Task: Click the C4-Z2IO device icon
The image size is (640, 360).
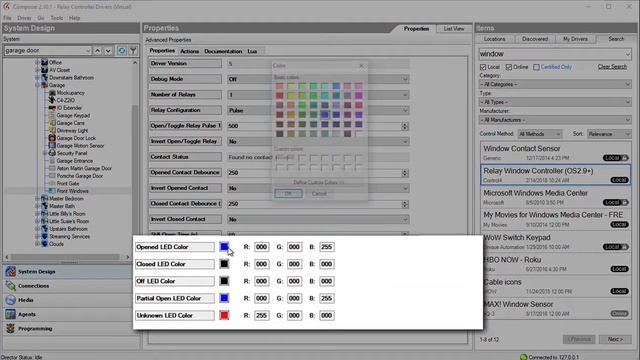Action: [x=52, y=100]
